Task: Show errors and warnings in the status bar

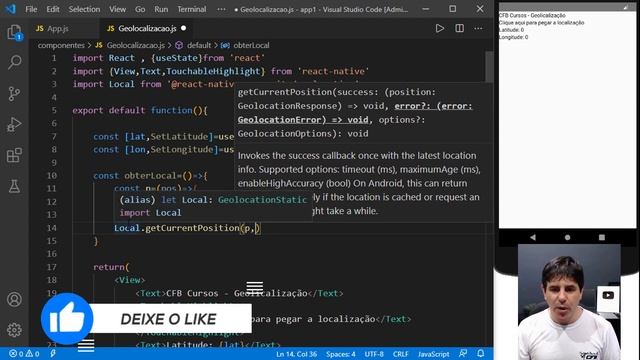Action: (x=24, y=354)
